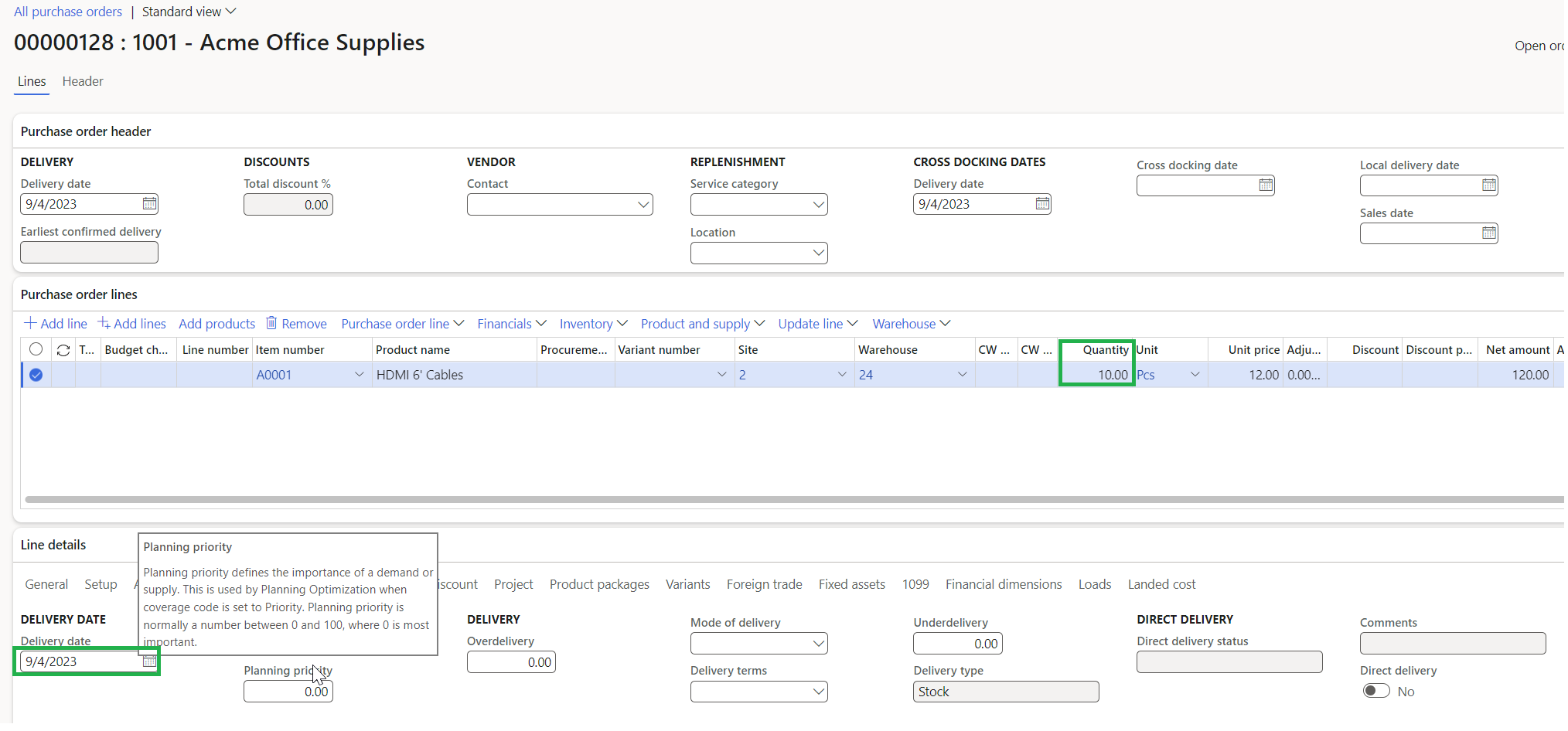
Task: Toggle Direct delivery to Yes
Action: (x=1375, y=690)
